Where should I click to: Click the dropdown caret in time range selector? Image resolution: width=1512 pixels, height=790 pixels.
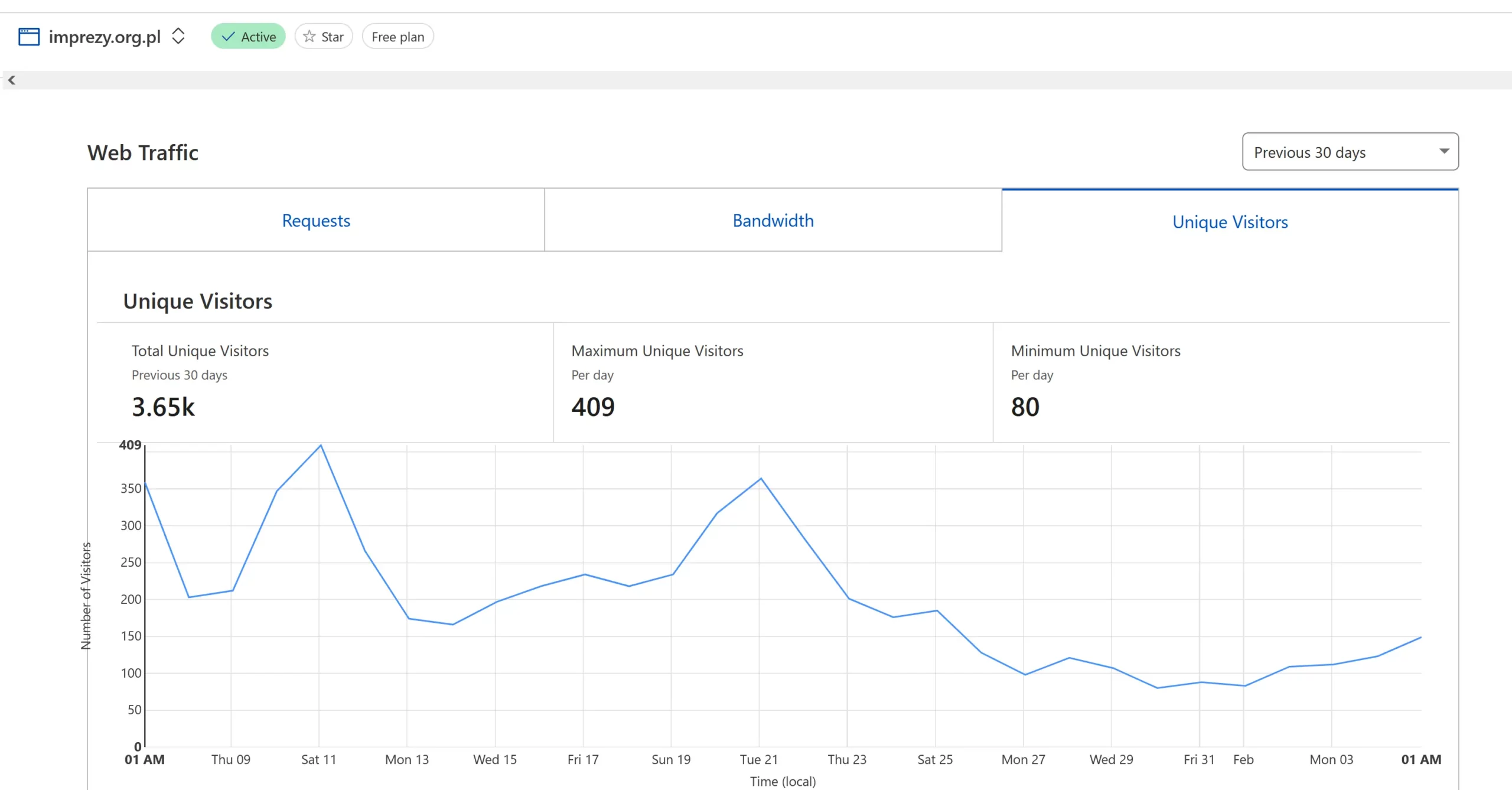pos(1444,151)
